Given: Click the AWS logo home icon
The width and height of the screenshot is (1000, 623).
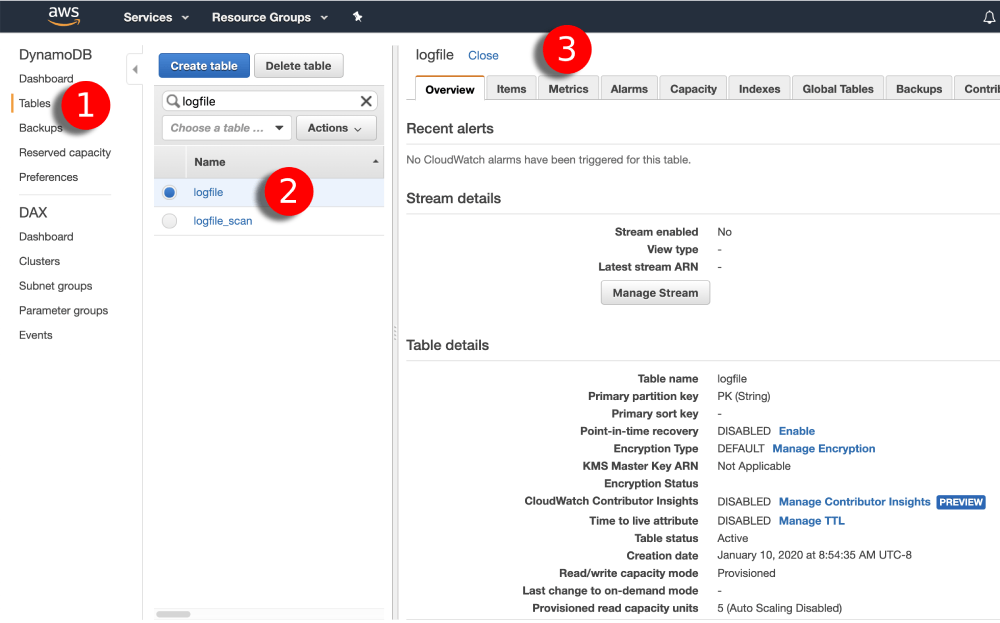Looking at the screenshot, I should 64,16.
